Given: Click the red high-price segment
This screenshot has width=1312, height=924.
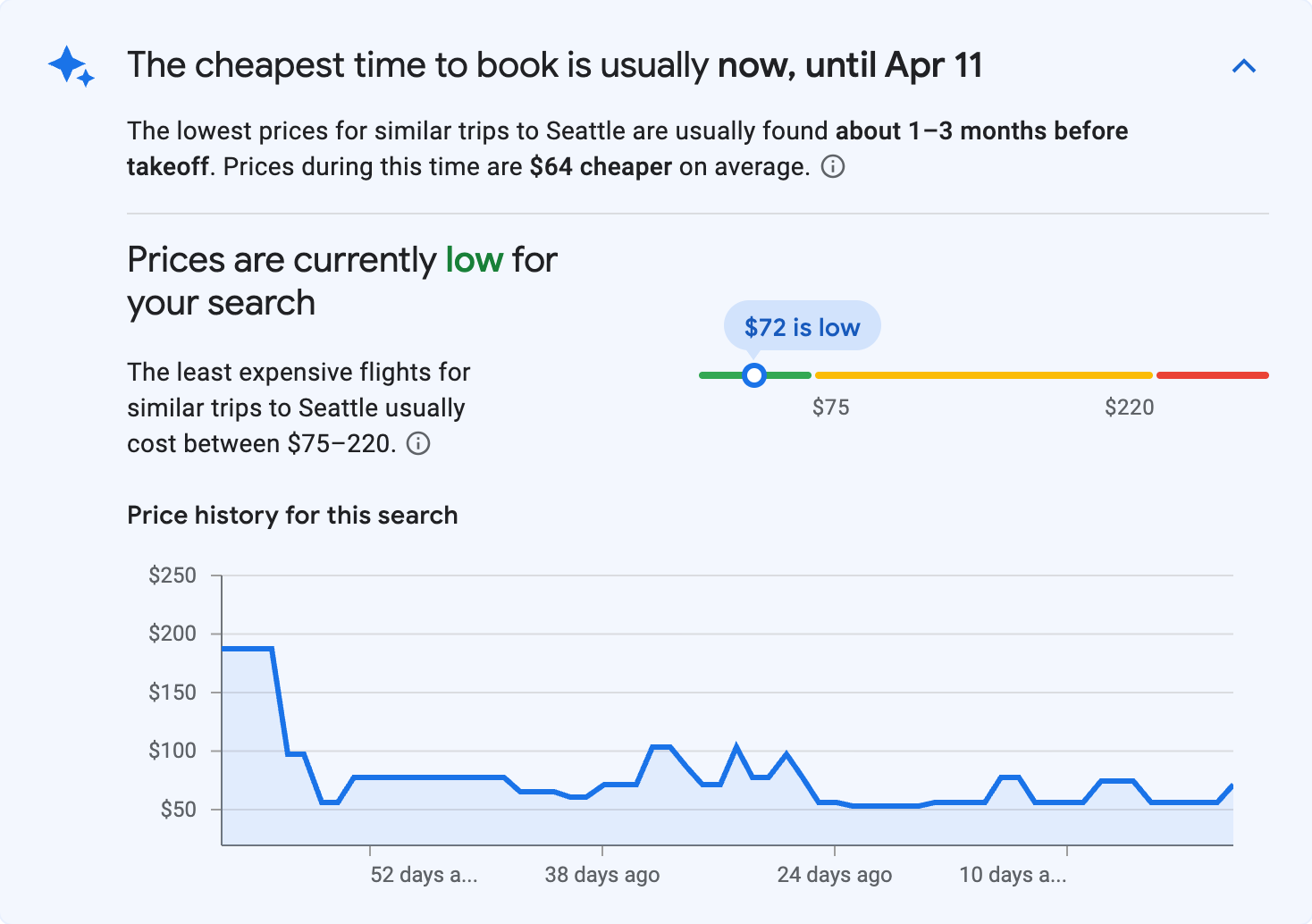Looking at the screenshot, I should point(1213,374).
